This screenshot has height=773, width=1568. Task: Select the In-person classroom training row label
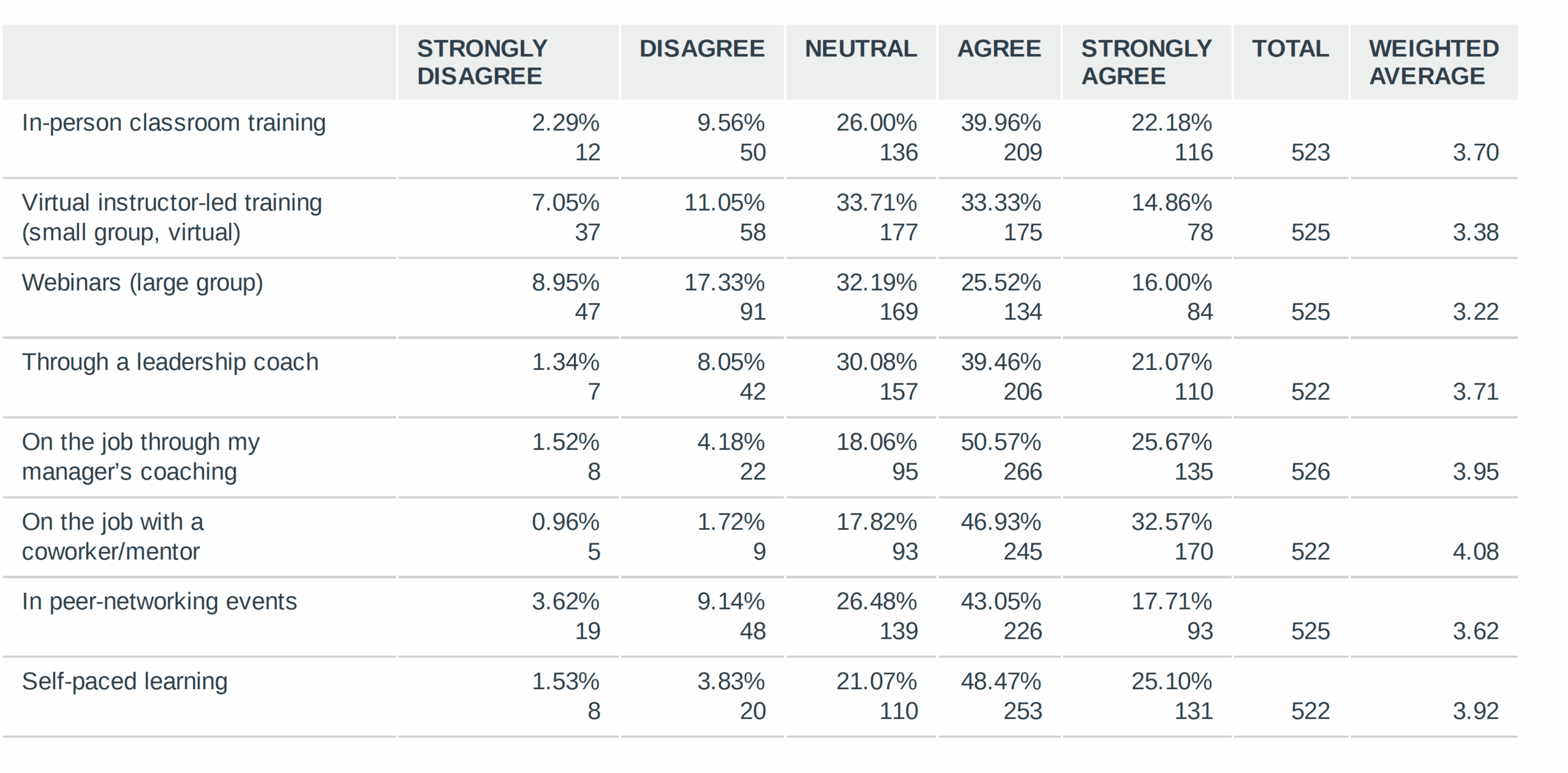(173, 123)
